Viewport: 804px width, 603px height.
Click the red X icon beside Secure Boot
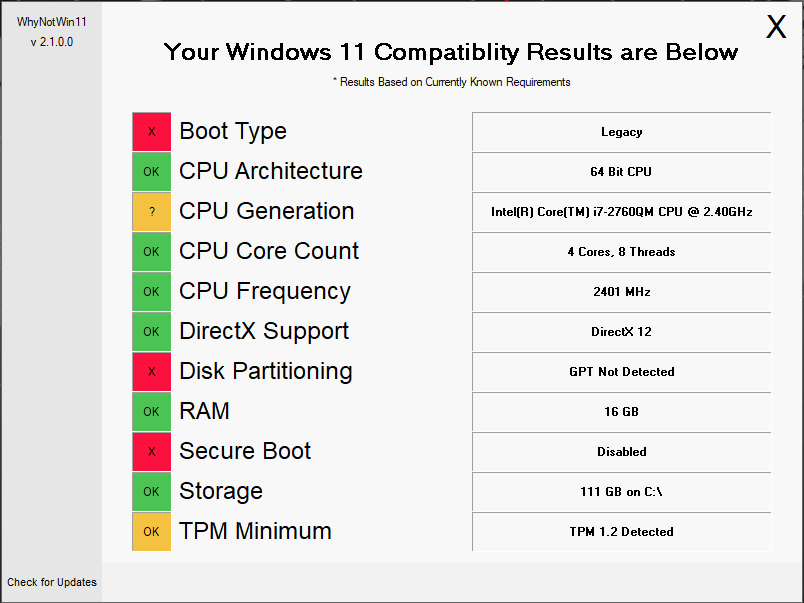(x=151, y=452)
